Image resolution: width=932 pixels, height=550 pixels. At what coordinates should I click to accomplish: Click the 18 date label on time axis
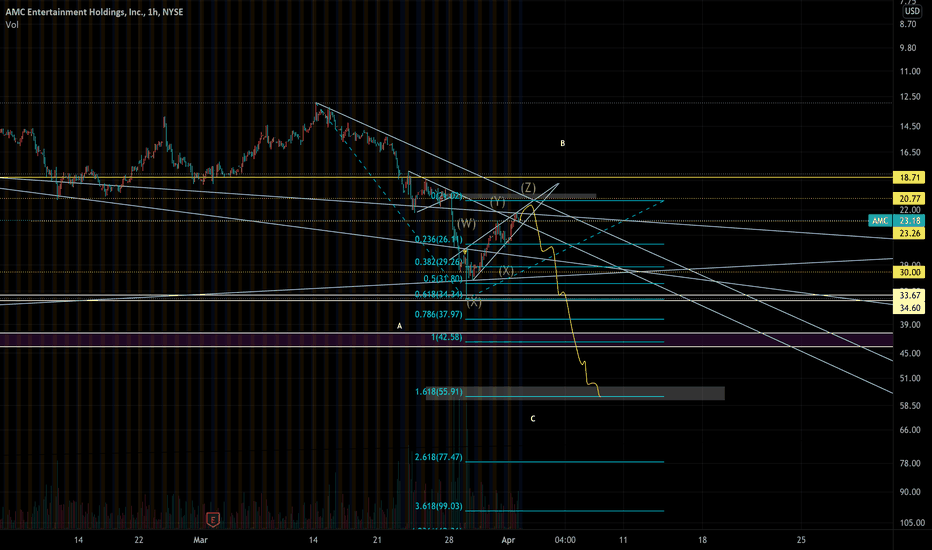702,540
